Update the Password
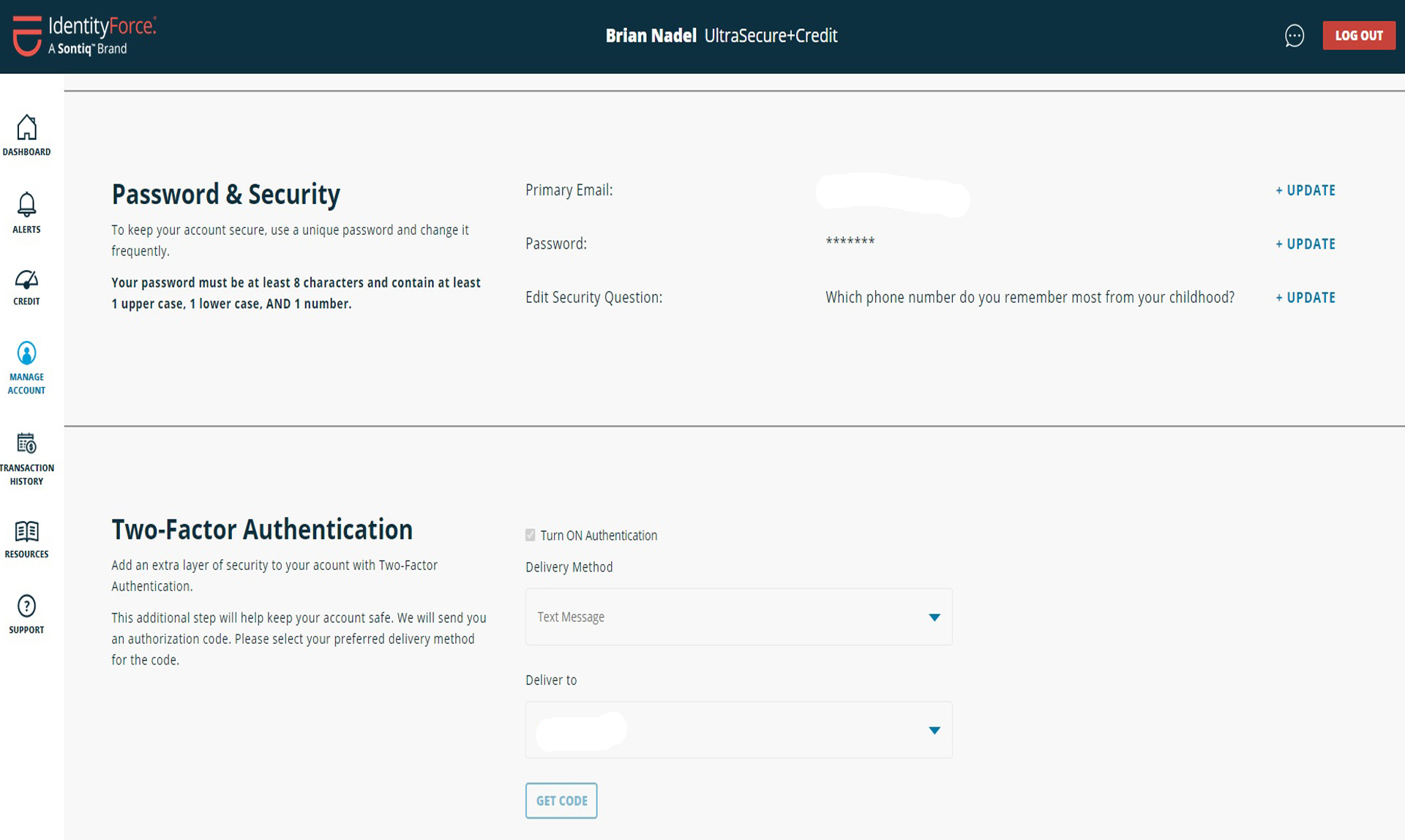The height and width of the screenshot is (840, 1405). [x=1305, y=244]
